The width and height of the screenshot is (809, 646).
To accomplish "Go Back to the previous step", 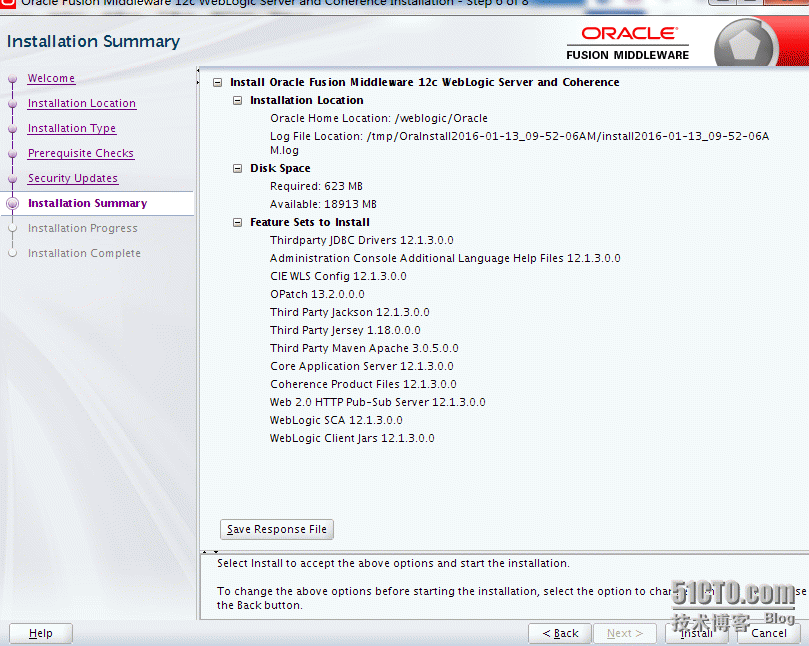I will pyautogui.click(x=560, y=633).
